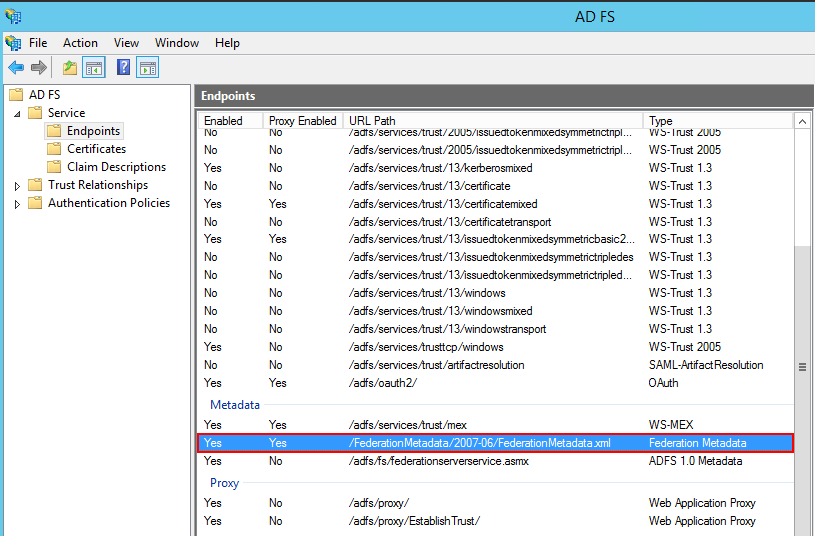
Task: Click the Forward arrow toolbar icon
Action: (39, 68)
